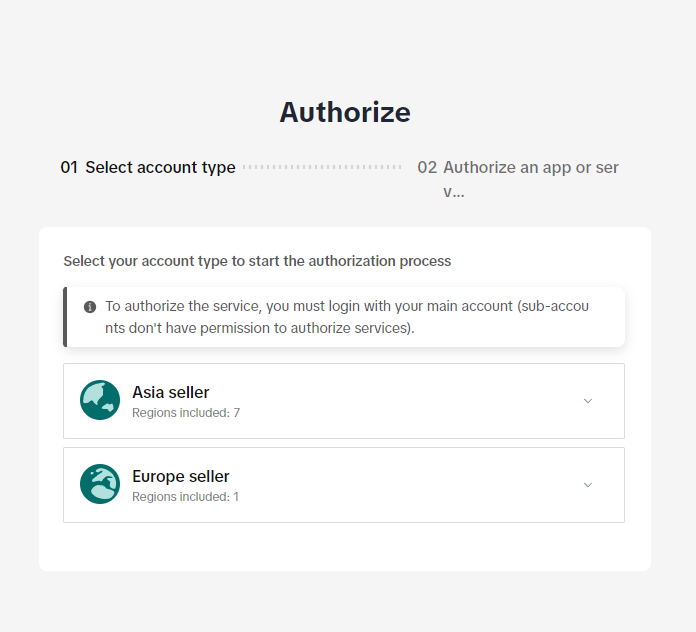This screenshot has height=632, width=696.
Task: Click the dark left edge of the notice banner
Action: [65, 317]
